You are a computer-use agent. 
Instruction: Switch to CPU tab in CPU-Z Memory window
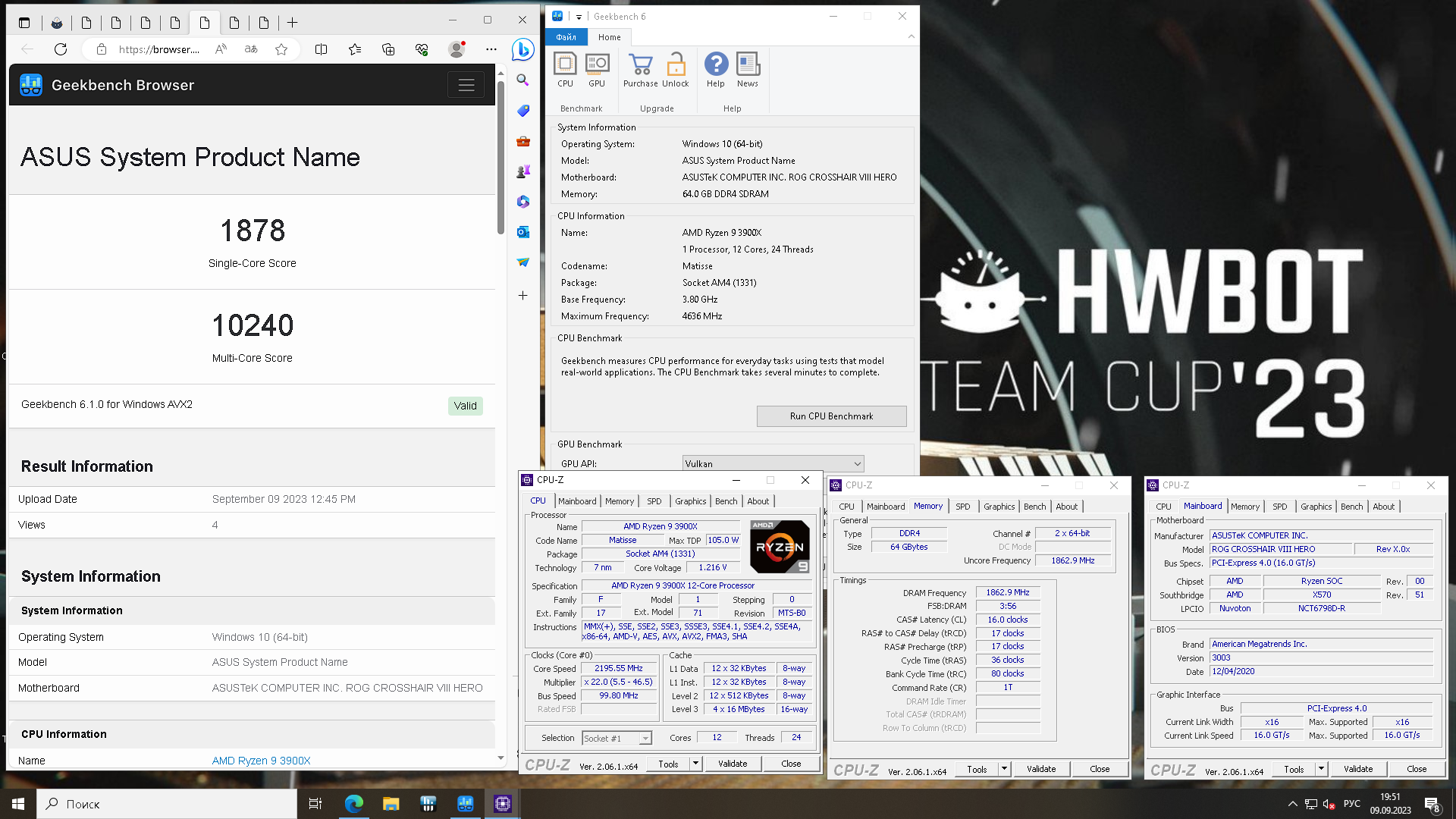coord(846,507)
